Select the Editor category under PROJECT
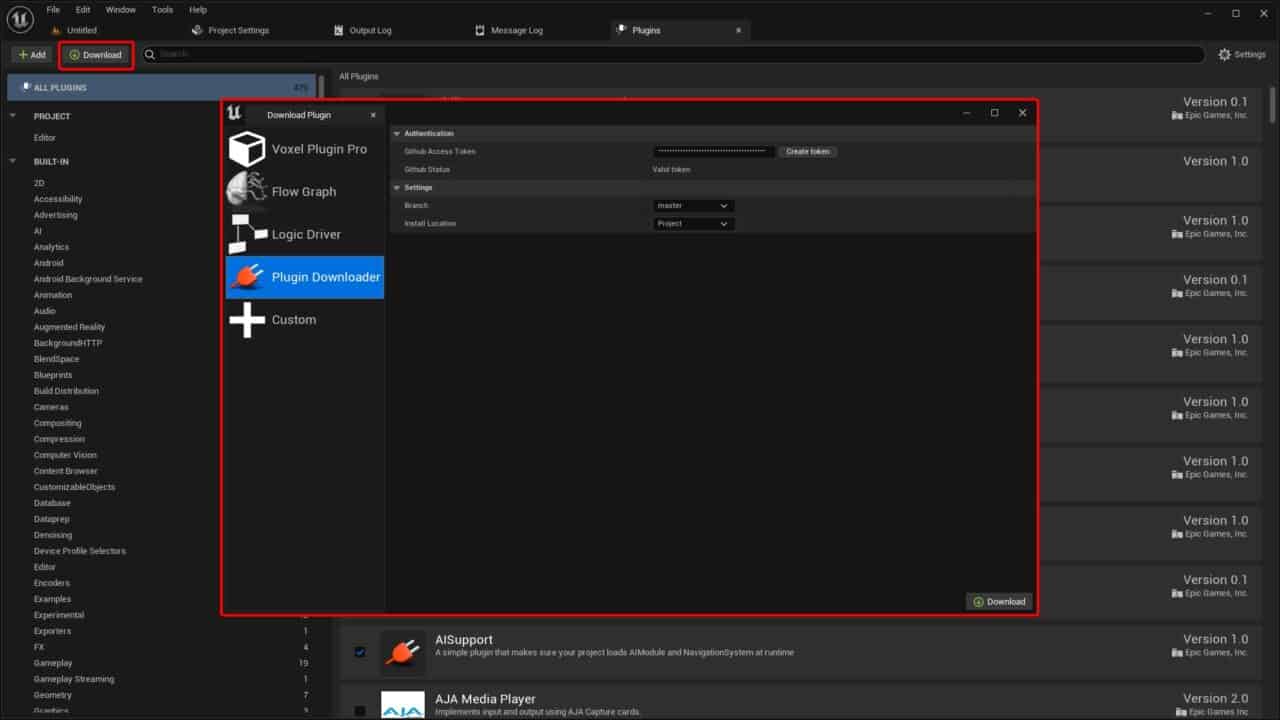Viewport: 1280px width, 720px height. coord(45,138)
